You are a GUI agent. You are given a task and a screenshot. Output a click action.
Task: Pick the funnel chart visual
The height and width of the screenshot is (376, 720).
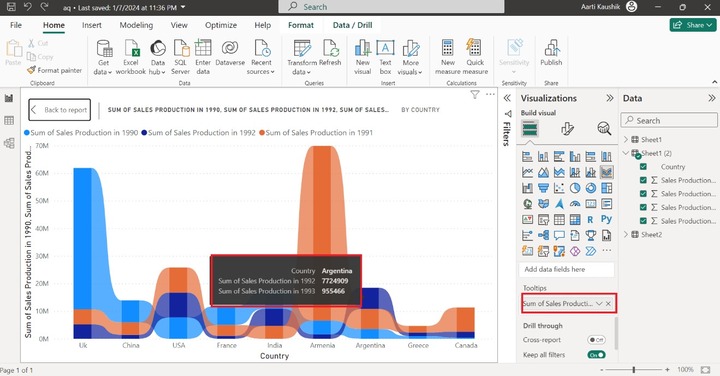coord(543,188)
